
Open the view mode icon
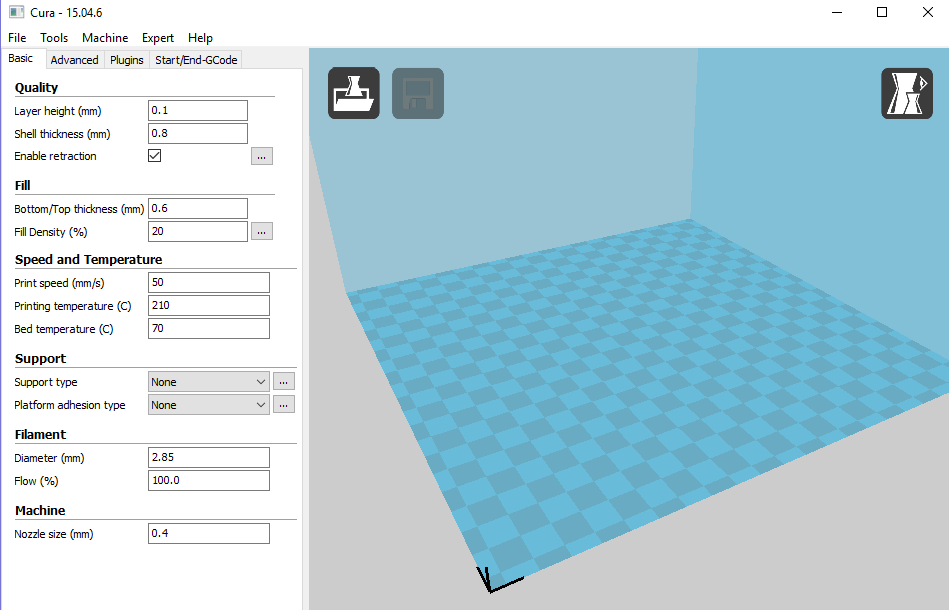(x=906, y=92)
